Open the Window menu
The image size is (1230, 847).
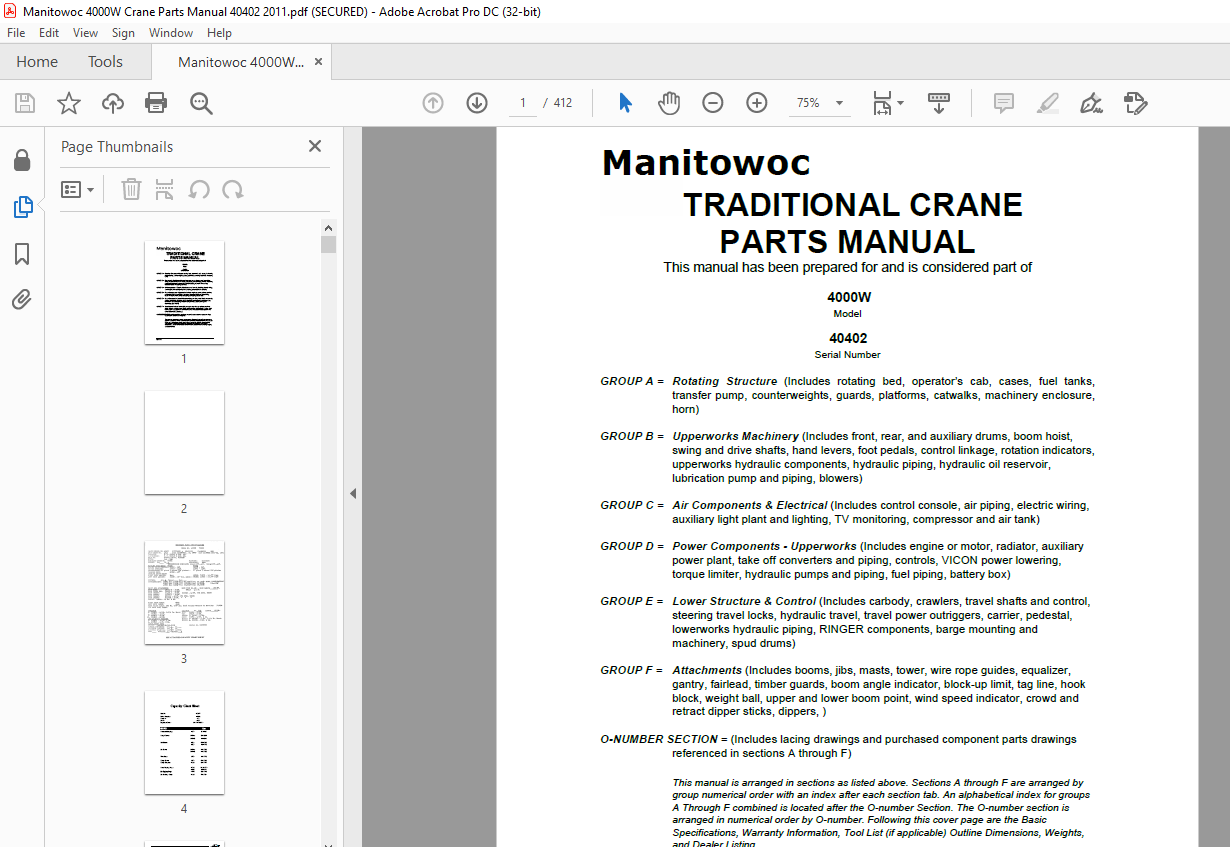pyautogui.click(x=171, y=33)
